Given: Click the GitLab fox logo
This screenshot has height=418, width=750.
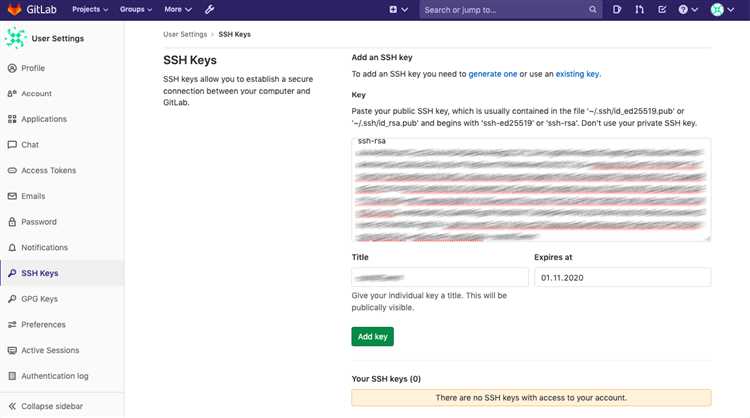Looking at the screenshot, I should (x=14, y=9).
